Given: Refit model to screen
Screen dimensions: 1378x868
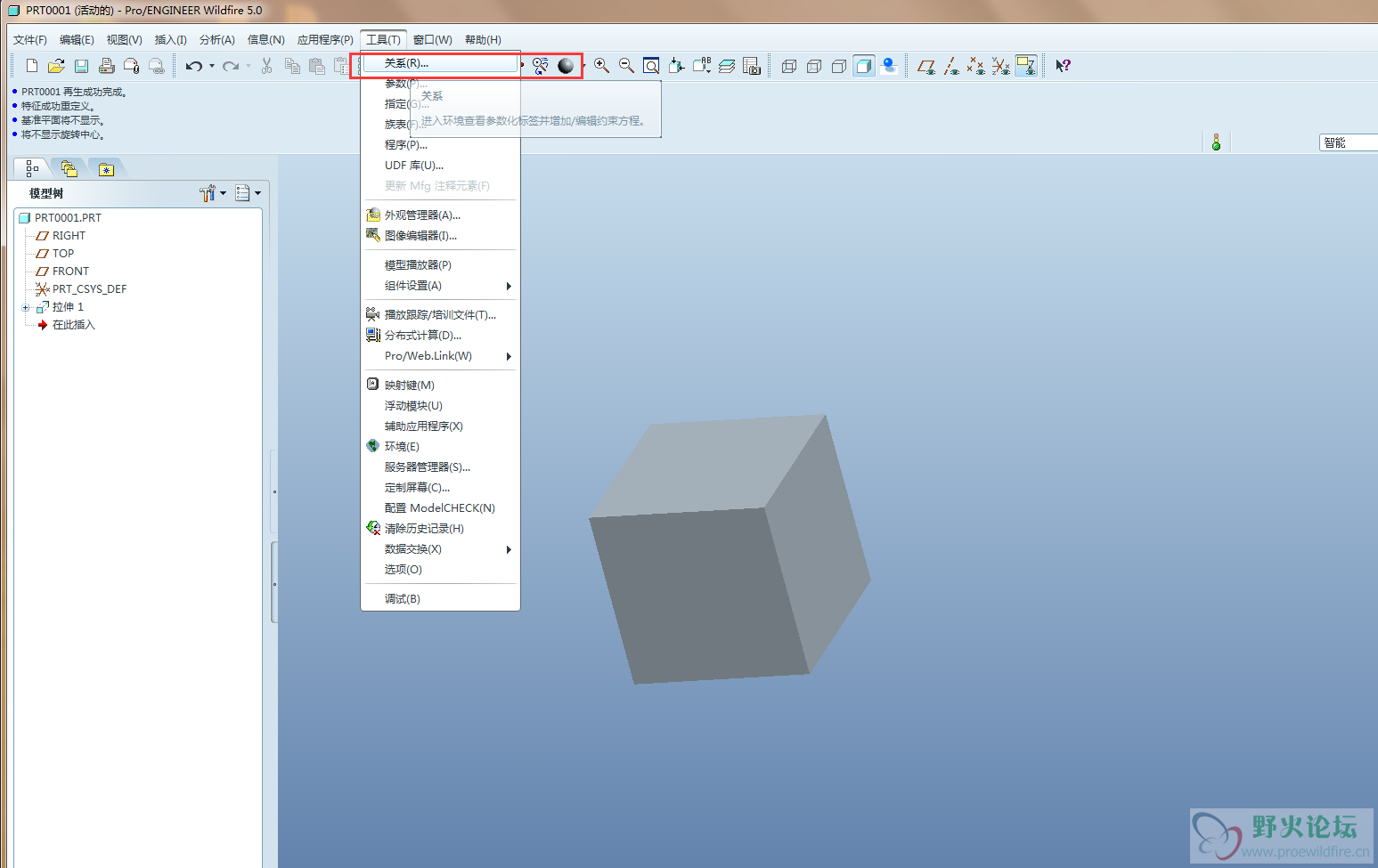Looking at the screenshot, I should (x=652, y=66).
